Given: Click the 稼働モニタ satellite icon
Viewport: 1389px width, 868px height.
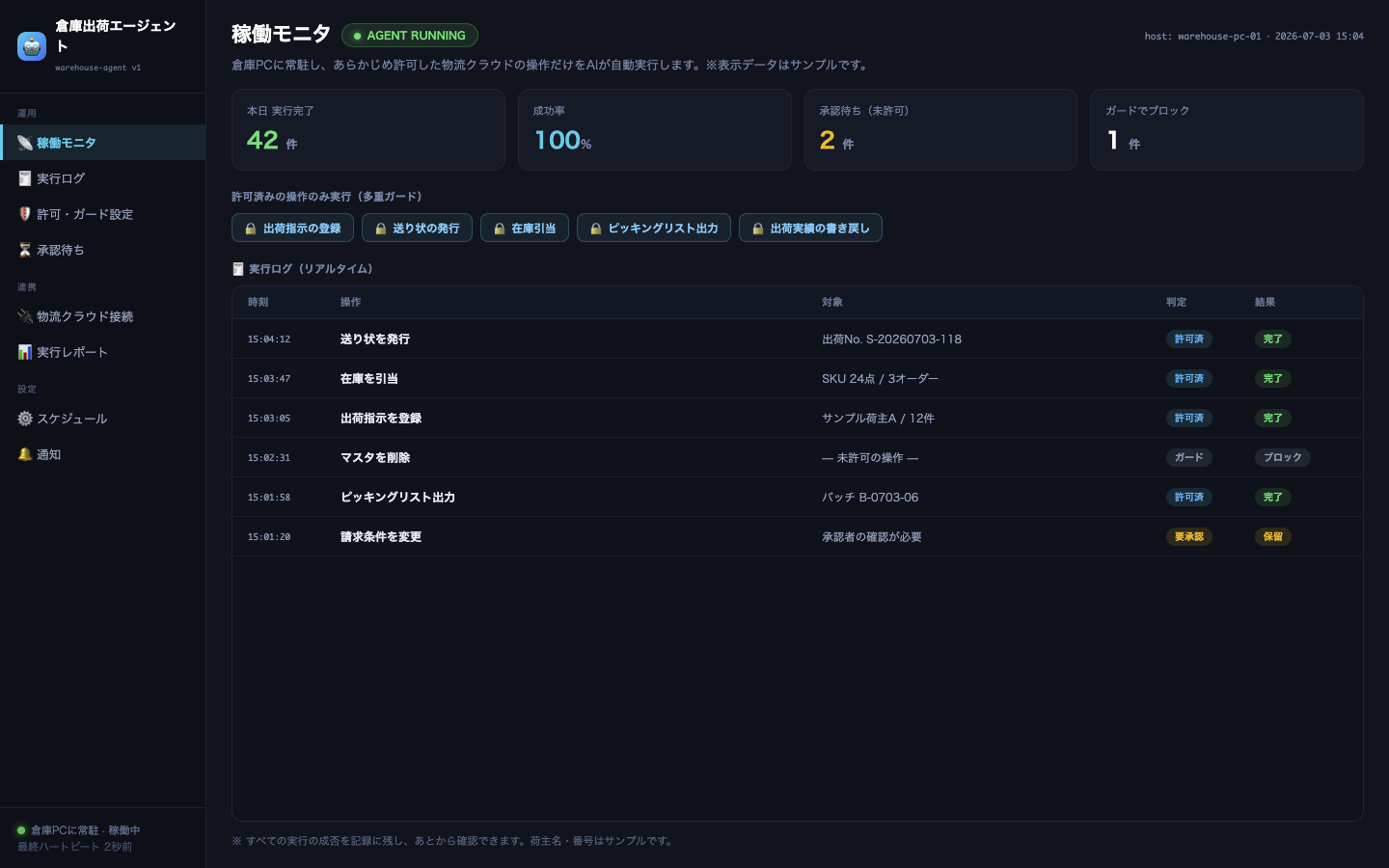Looking at the screenshot, I should tap(25, 143).
